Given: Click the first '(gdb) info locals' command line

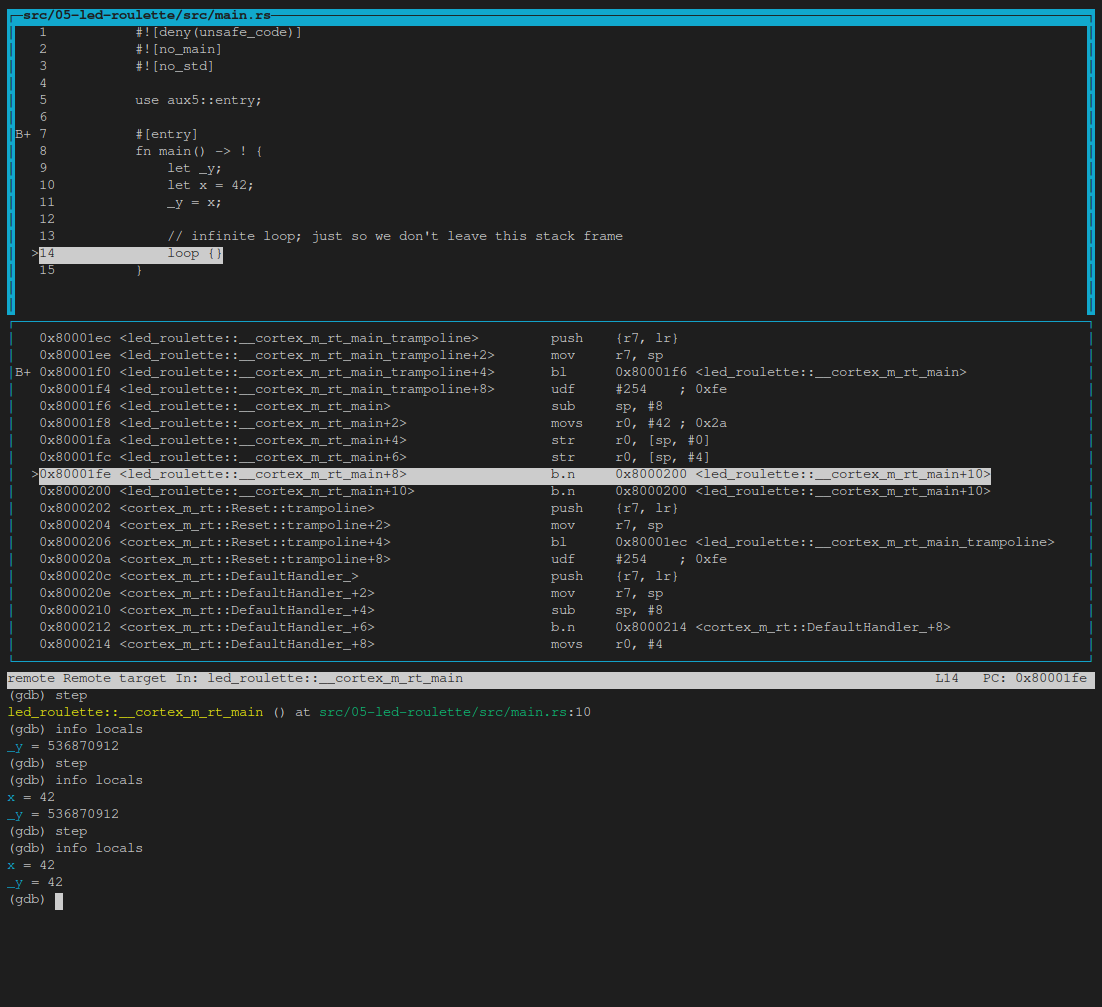Looking at the screenshot, I should click(76, 729).
